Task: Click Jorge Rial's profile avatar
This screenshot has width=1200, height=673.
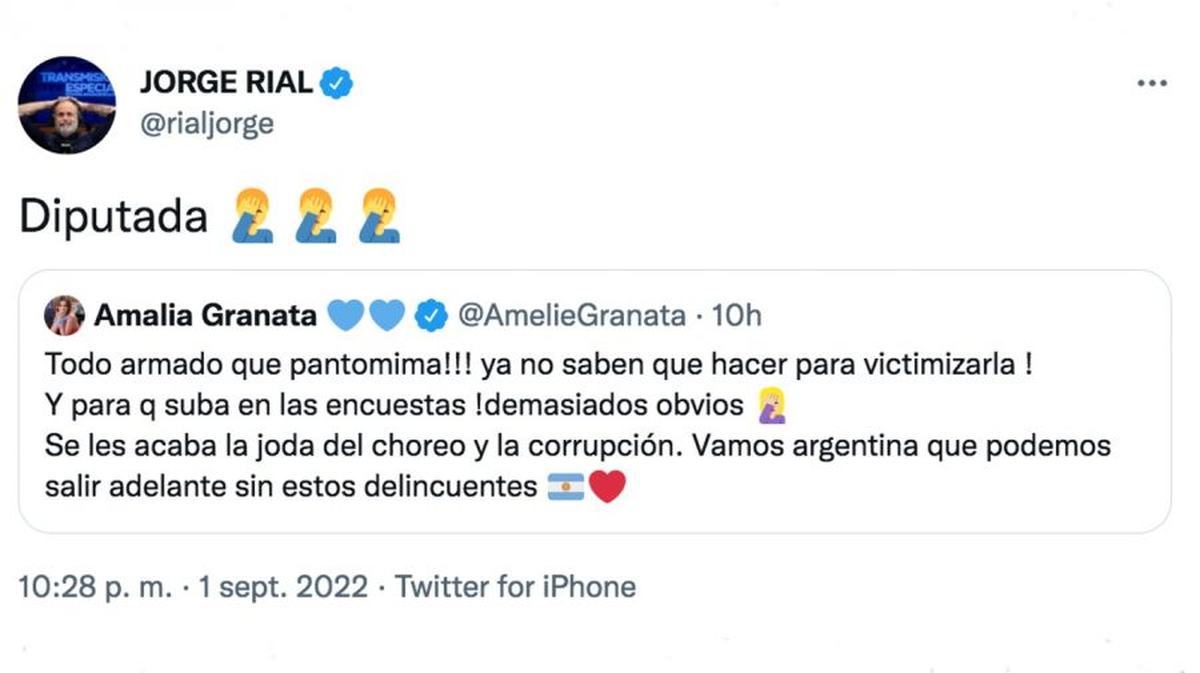Action: pos(67,104)
